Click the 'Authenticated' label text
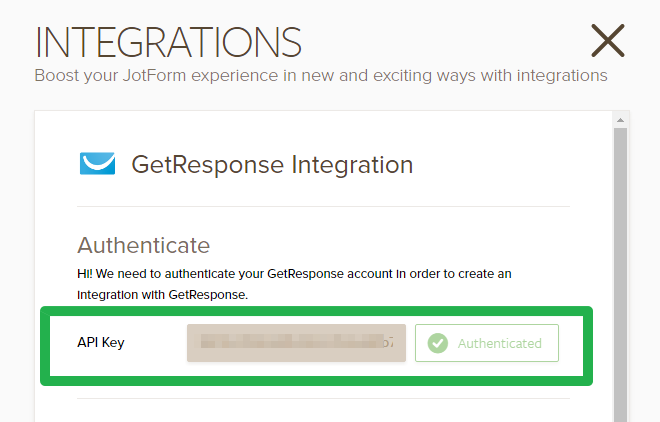 point(500,343)
